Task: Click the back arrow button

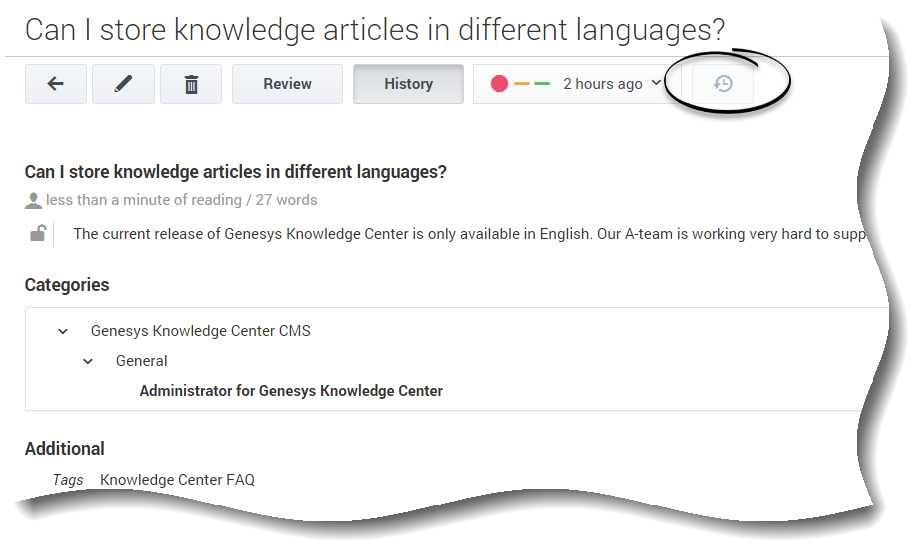Action: pos(56,84)
